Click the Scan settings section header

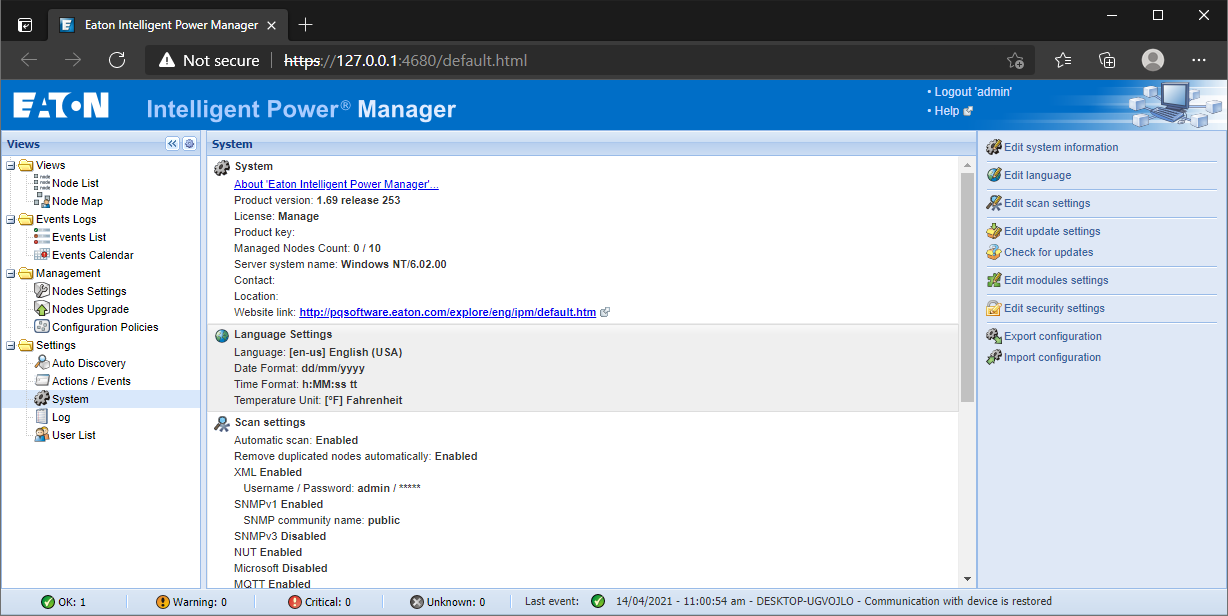[270, 422]
